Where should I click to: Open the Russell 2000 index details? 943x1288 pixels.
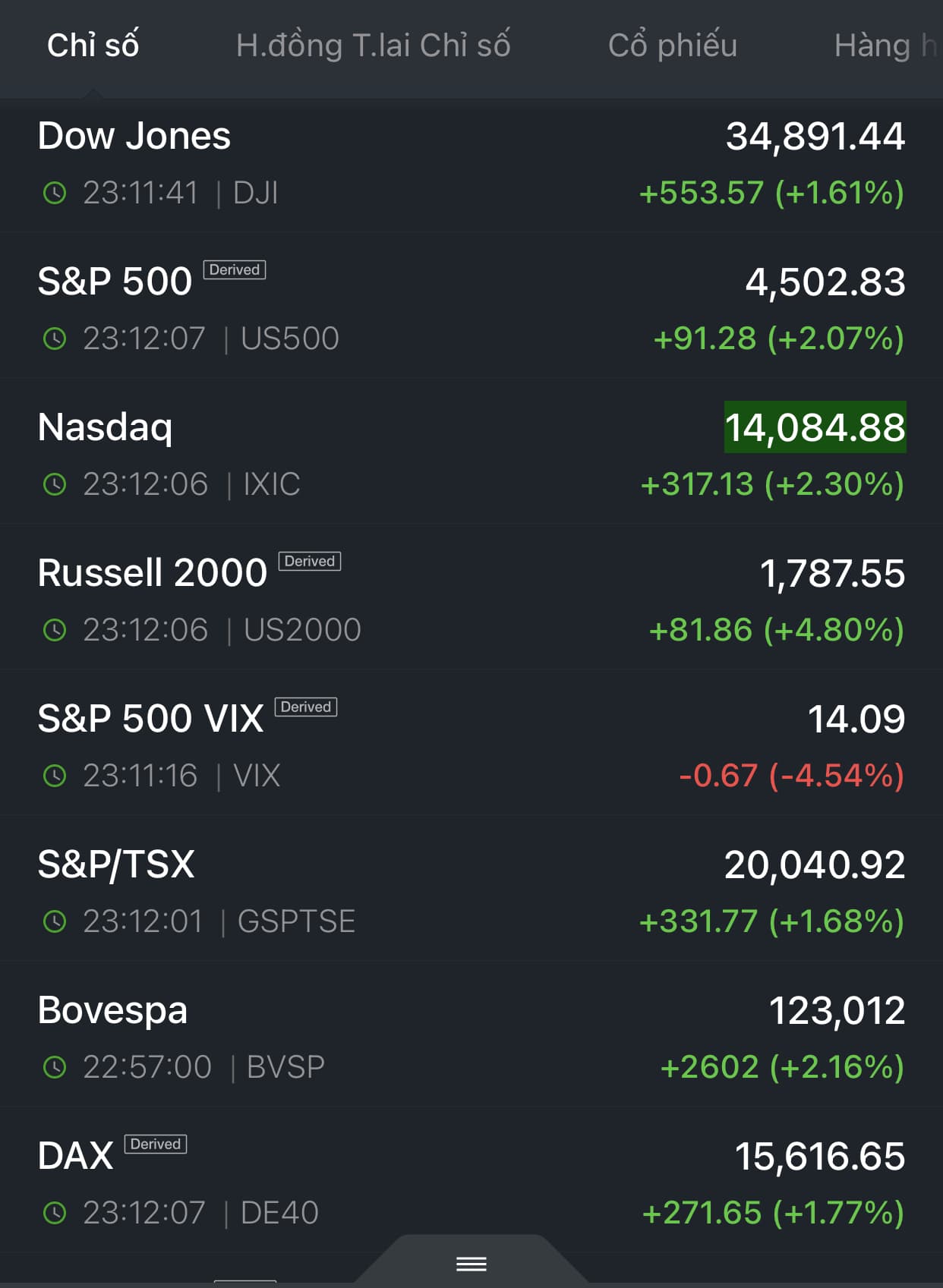pyautogui.click(x=153, y=573)
